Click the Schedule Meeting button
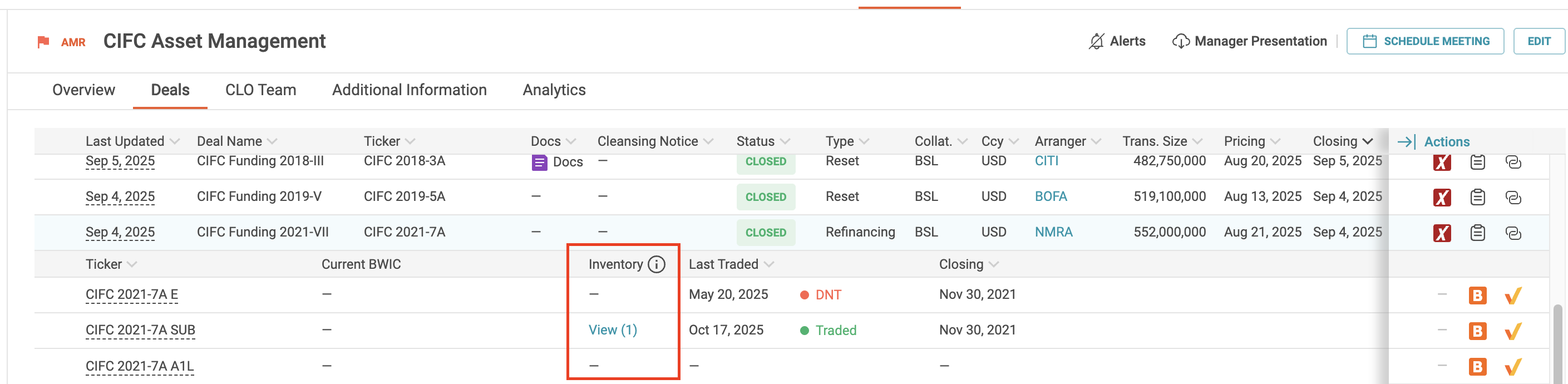 pyautogui.click(x=1425, y=41)
